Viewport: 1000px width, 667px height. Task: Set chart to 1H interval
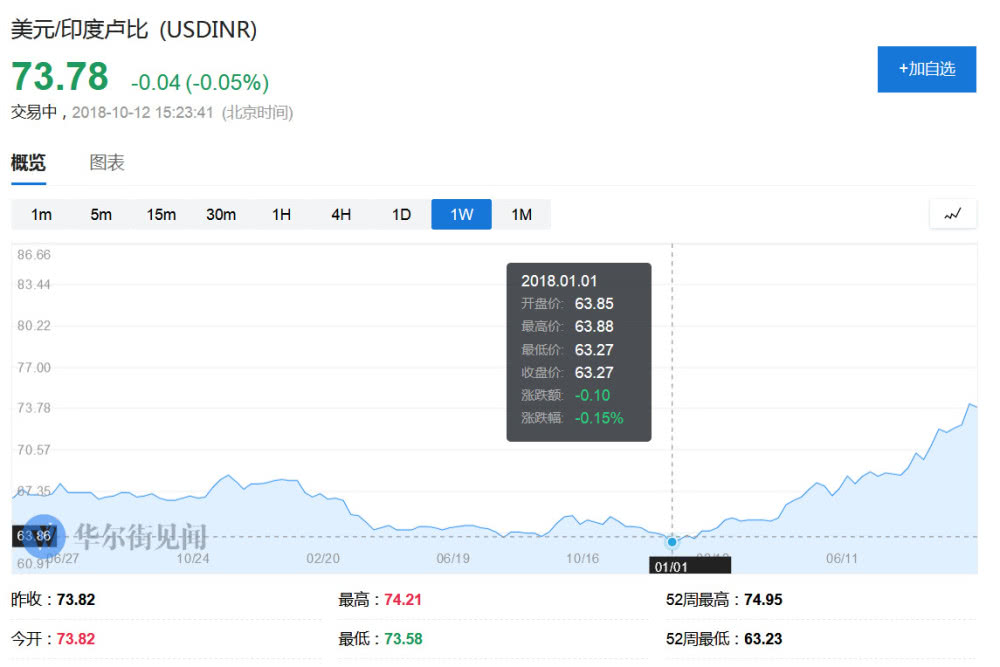[x=281, y=214]
